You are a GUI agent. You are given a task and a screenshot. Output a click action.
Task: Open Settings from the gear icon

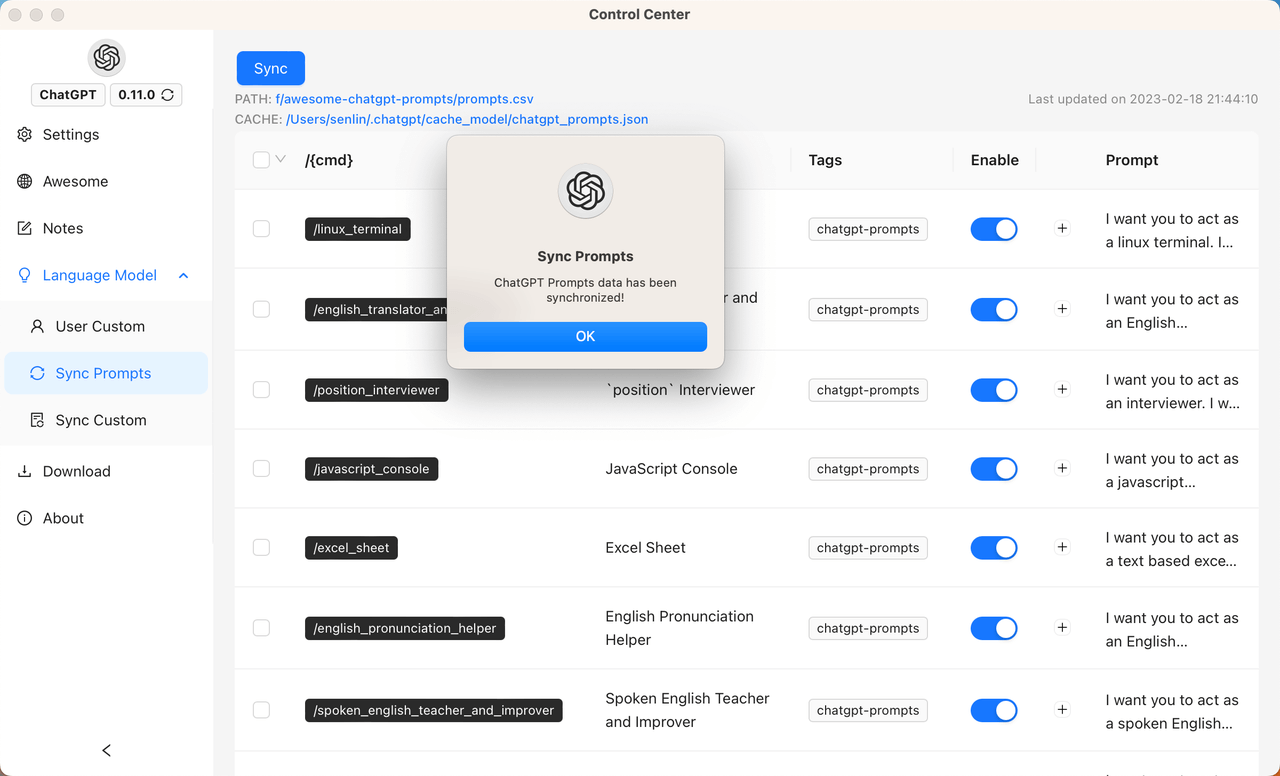pyautogui.click(x=25, y=134)
